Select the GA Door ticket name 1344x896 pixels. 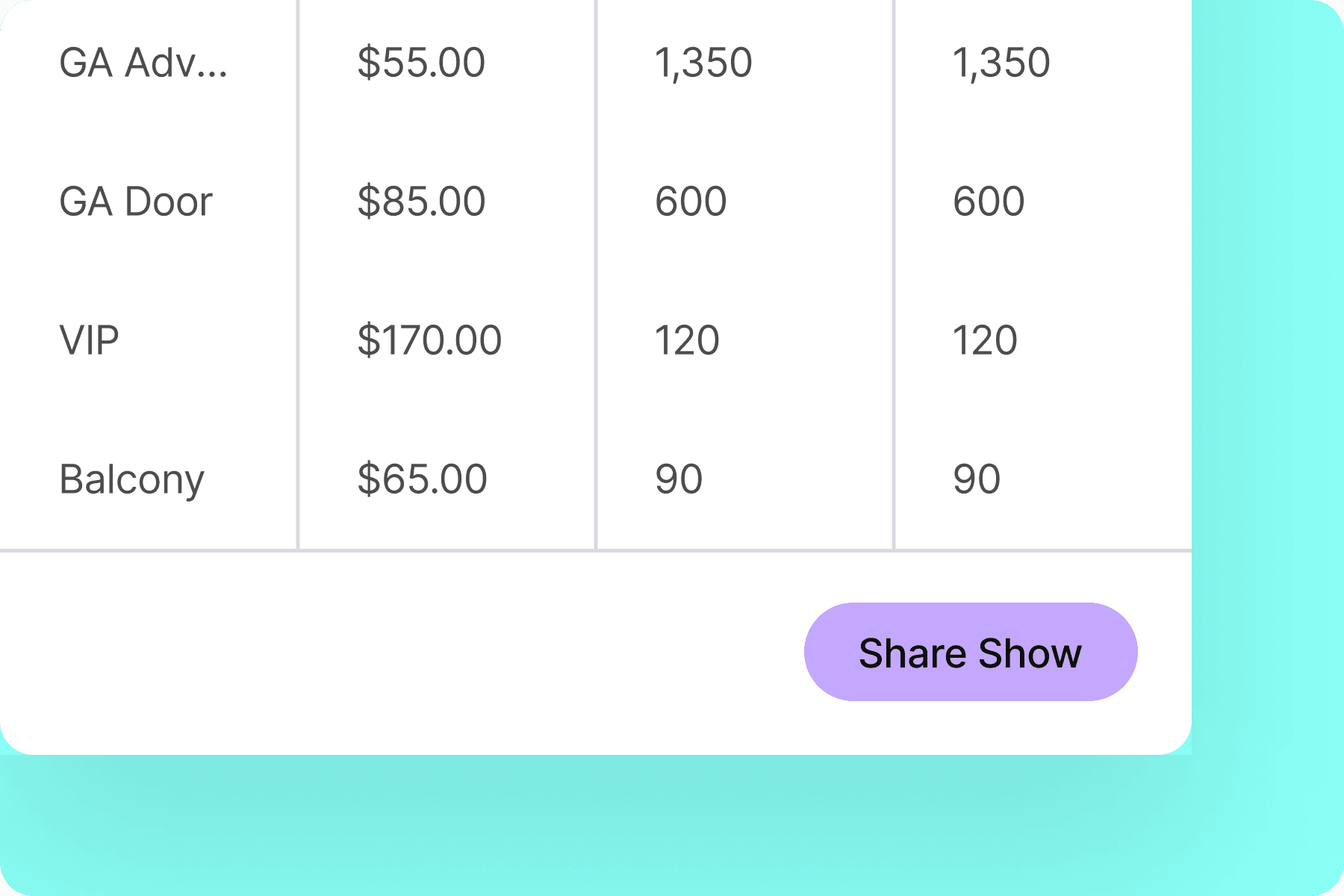coord(136,202)
